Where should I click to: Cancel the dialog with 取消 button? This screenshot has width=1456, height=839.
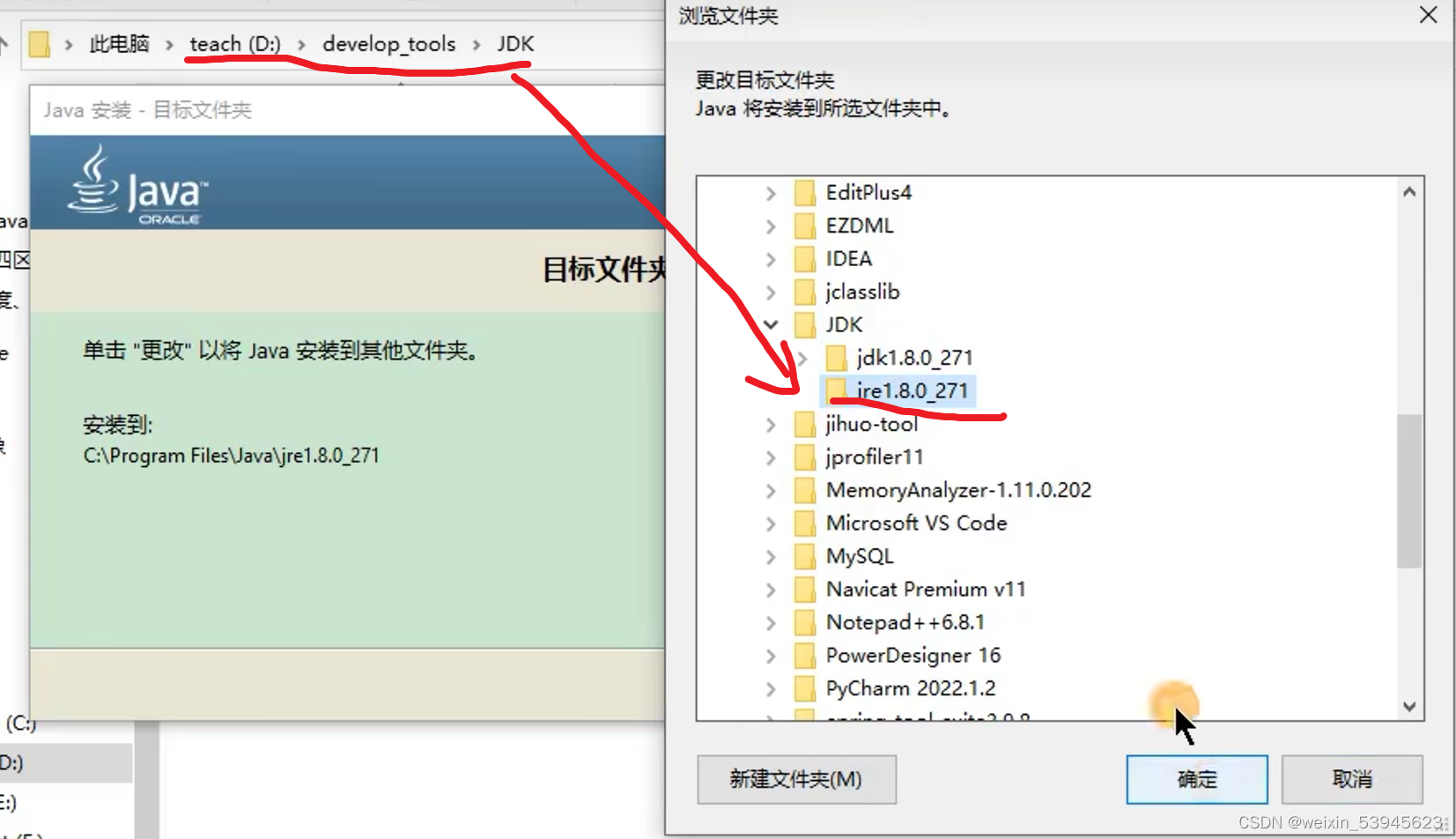[1351, 779]
